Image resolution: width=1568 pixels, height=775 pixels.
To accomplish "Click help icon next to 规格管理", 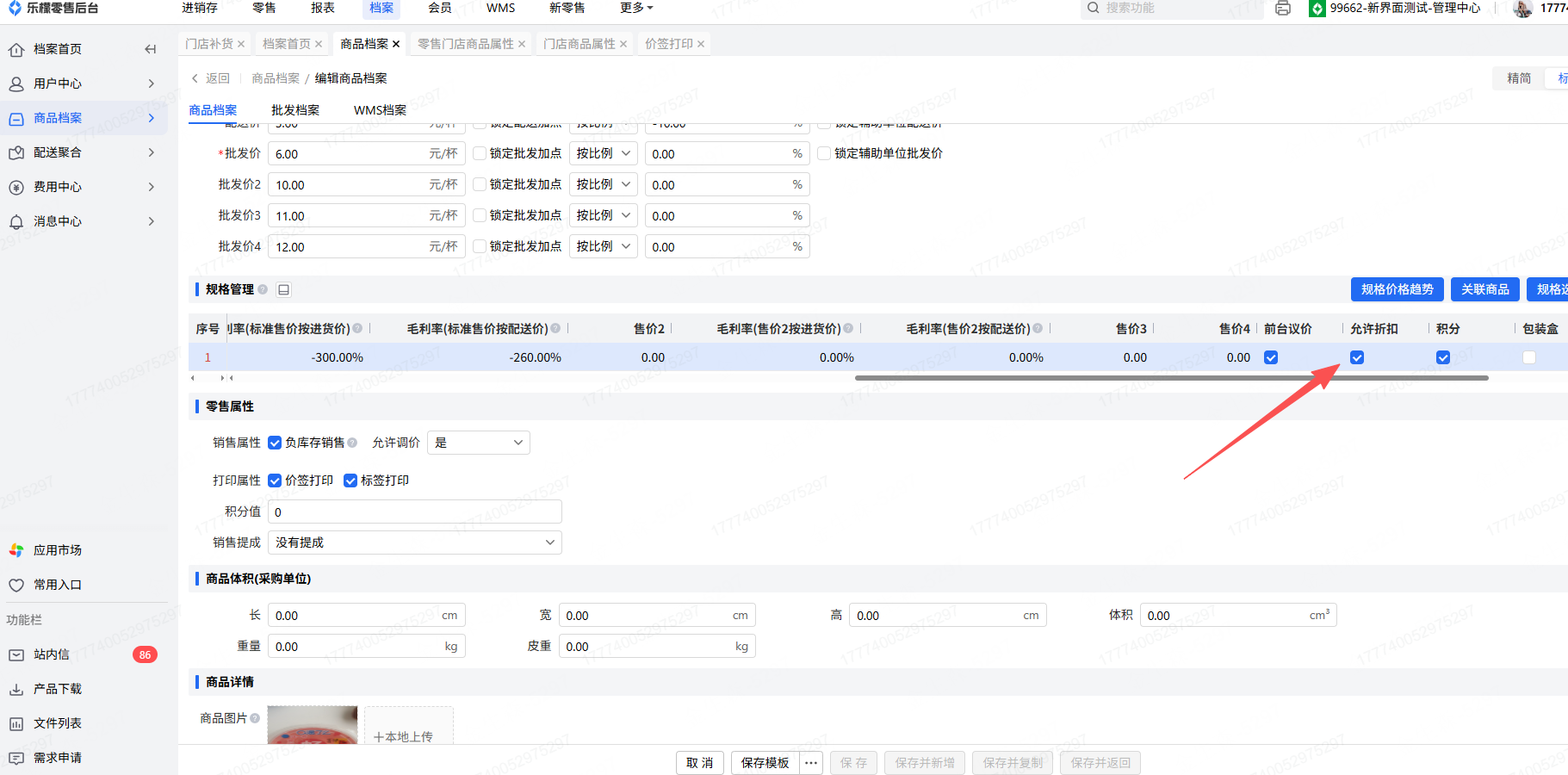I will coord(263,289).
